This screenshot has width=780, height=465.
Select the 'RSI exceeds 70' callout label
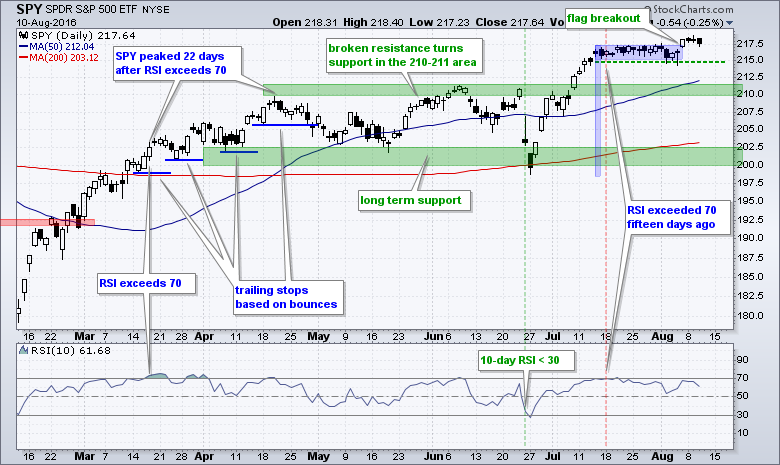pos(139,284)
